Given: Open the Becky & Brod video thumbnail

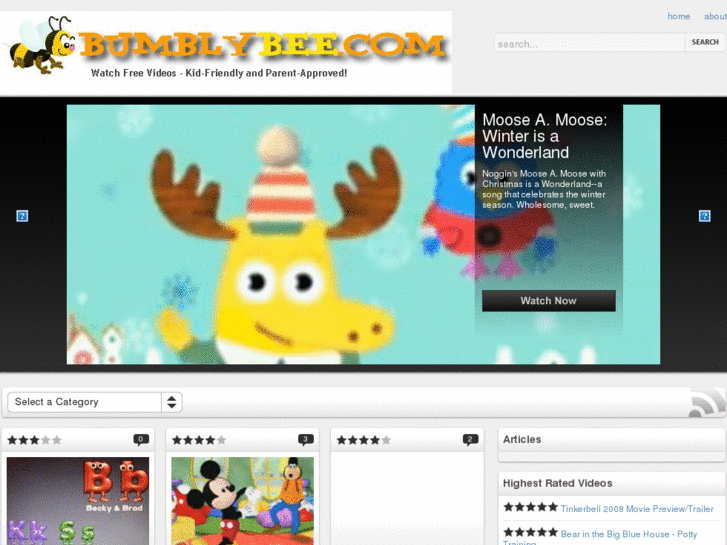Looking at the screenshot, I should [x=78, y=501].
